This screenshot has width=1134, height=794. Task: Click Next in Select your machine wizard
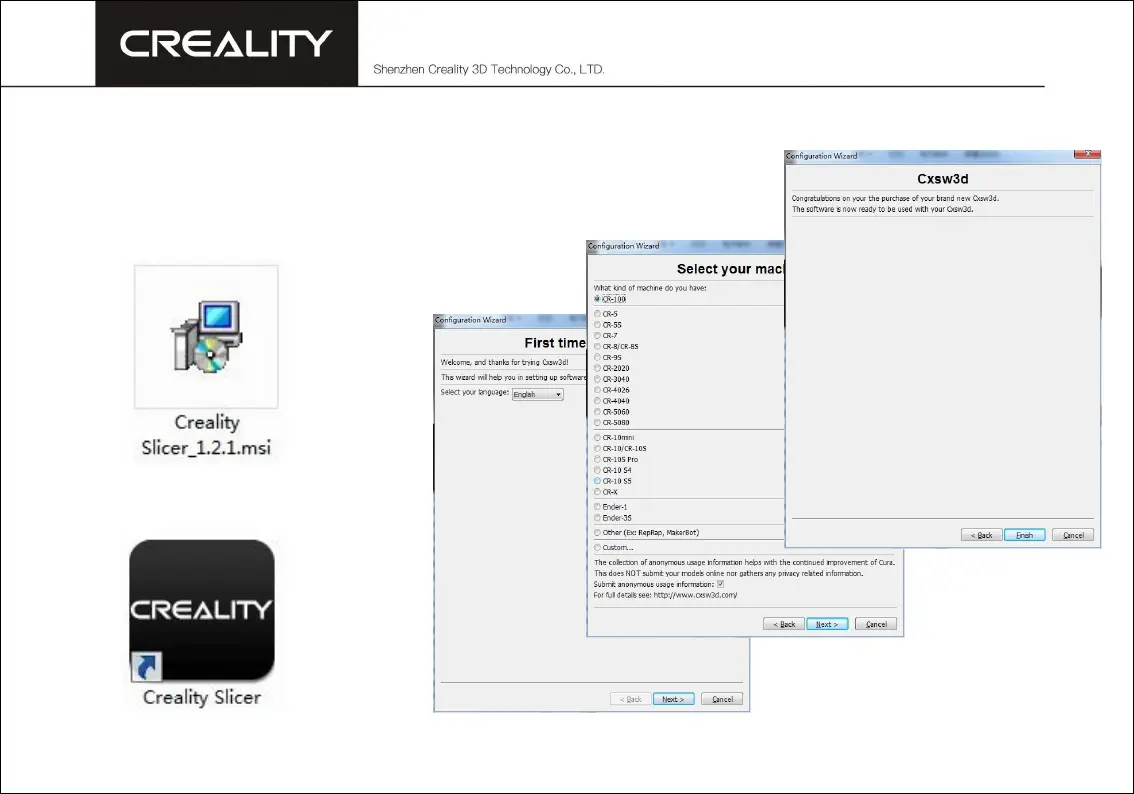point(827,624)
